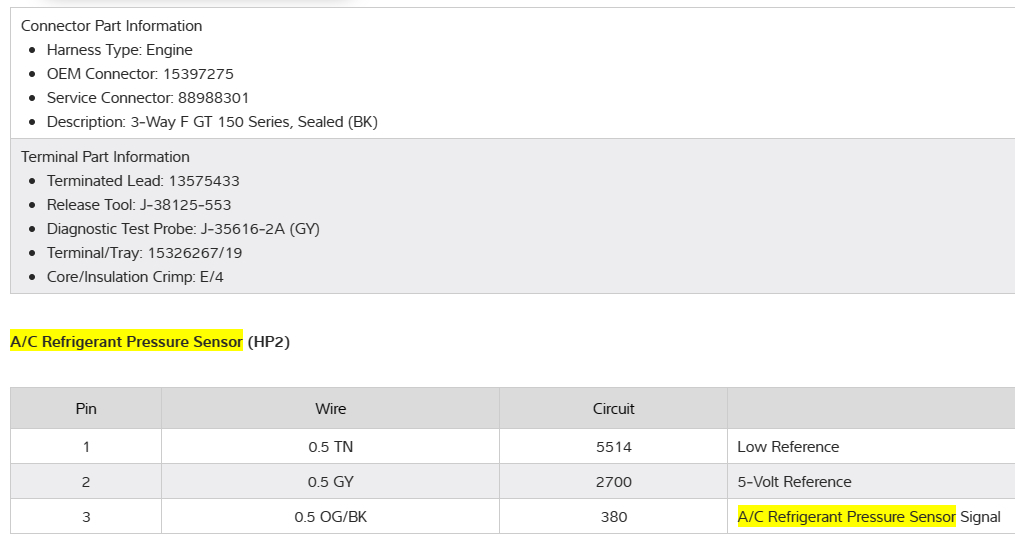Click the Circuit column header
1015x537 pixels.
pos(613,409)
